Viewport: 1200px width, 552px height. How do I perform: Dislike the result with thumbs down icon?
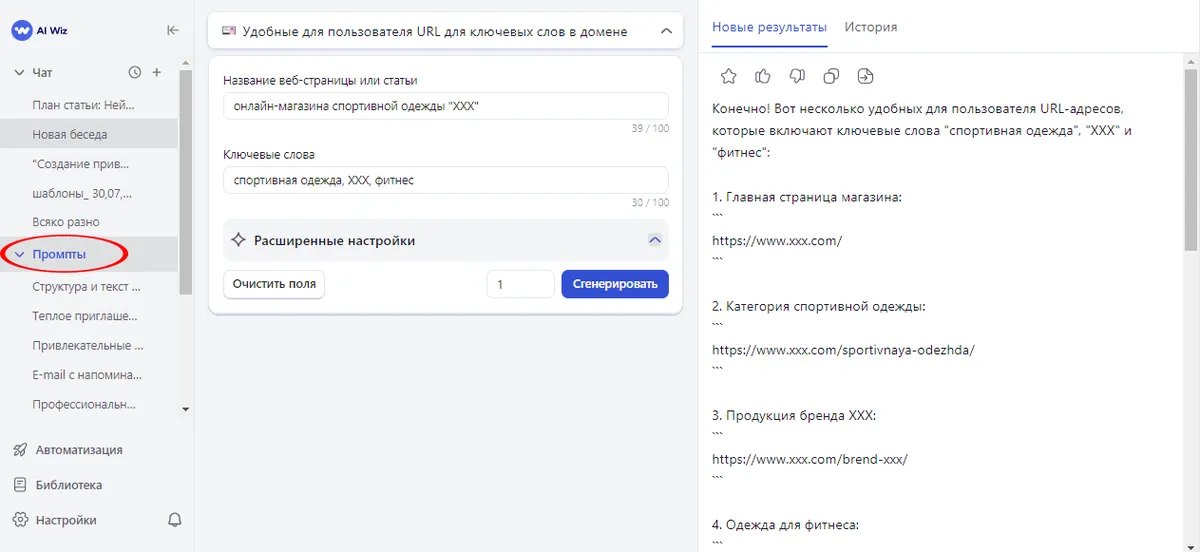click(x=797, y=76)
